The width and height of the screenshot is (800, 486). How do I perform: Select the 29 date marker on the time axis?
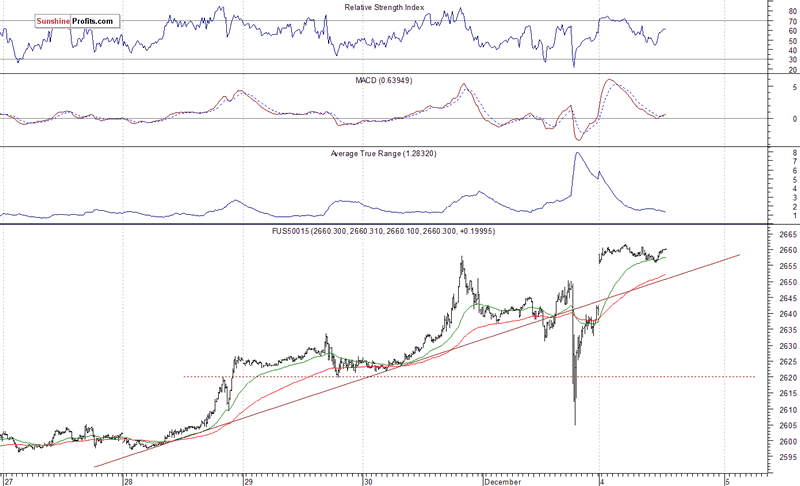click(x=248, y=480)
